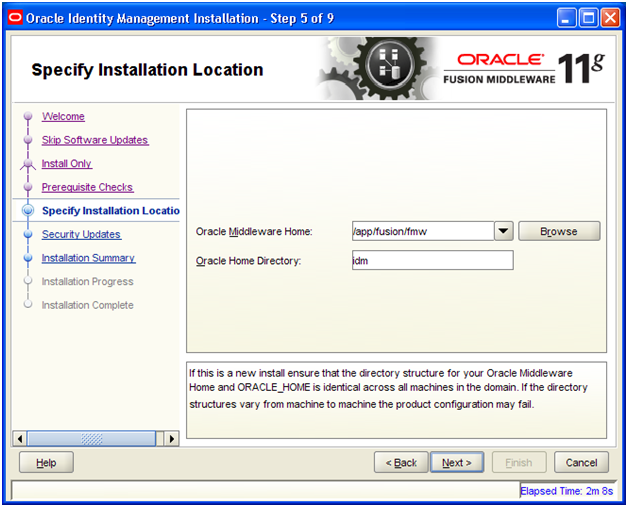The height and width of the screenshot is (507, 628).
Task: Click the Installation Summary step bullet icon
Action: click(x=28, y=258)
